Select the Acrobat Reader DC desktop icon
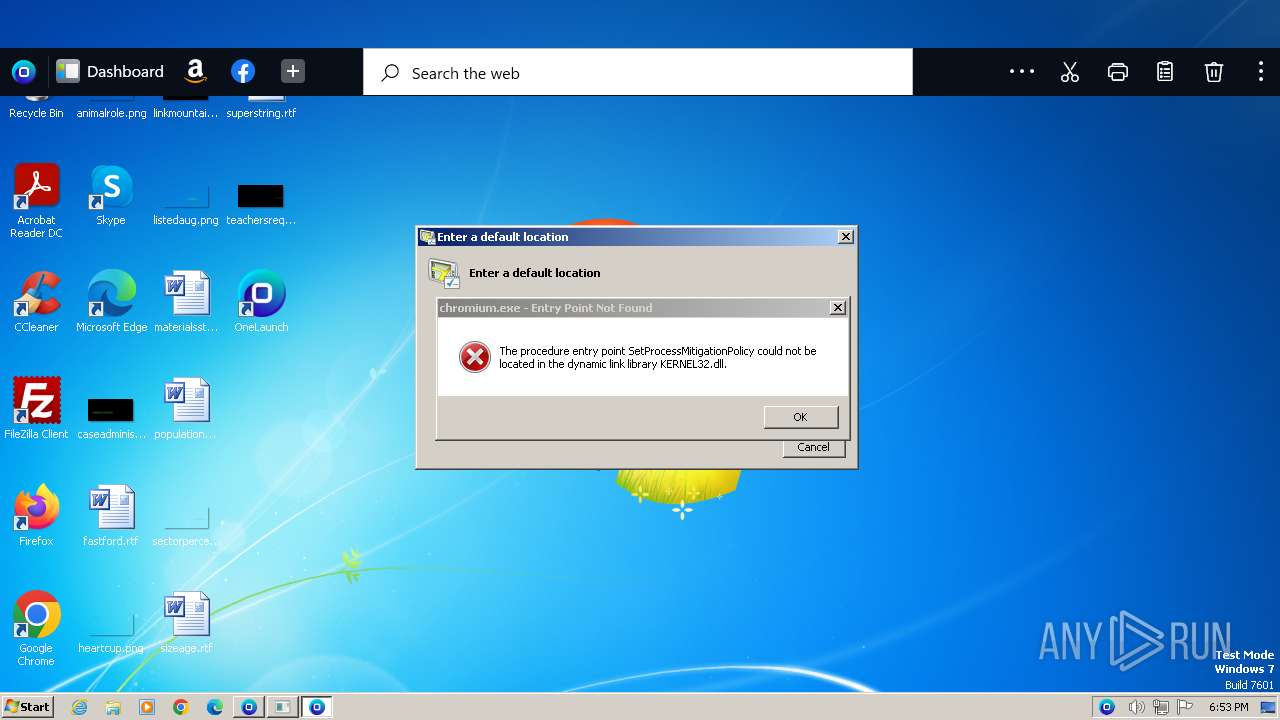 point(36,201)
